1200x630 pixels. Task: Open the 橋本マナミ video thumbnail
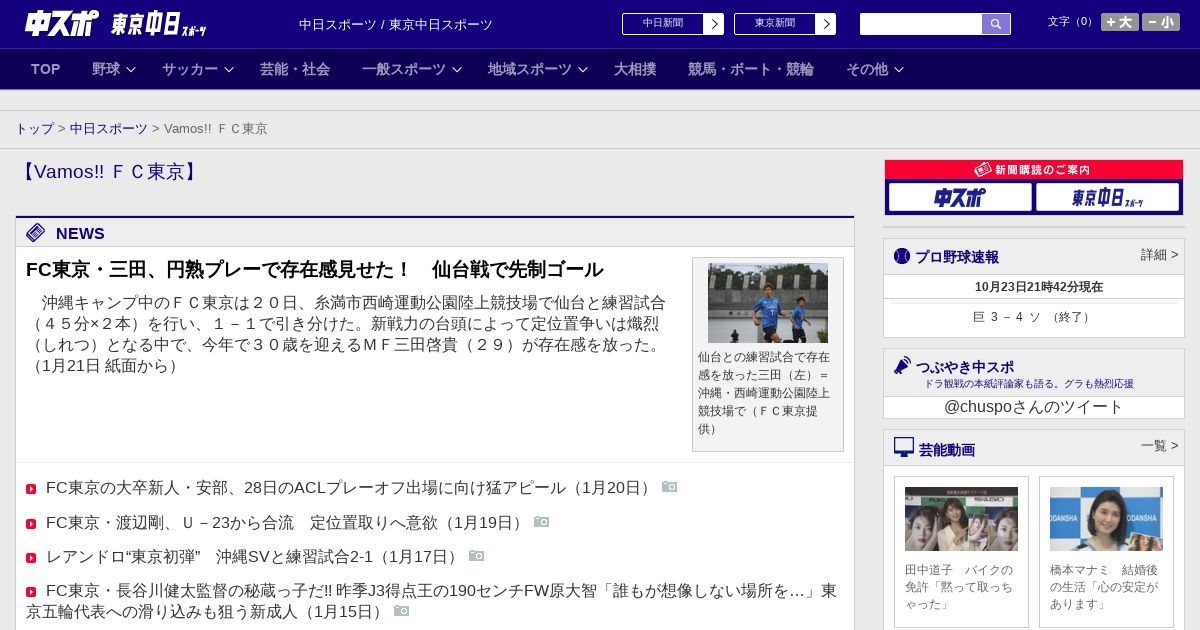point(1106,519)
